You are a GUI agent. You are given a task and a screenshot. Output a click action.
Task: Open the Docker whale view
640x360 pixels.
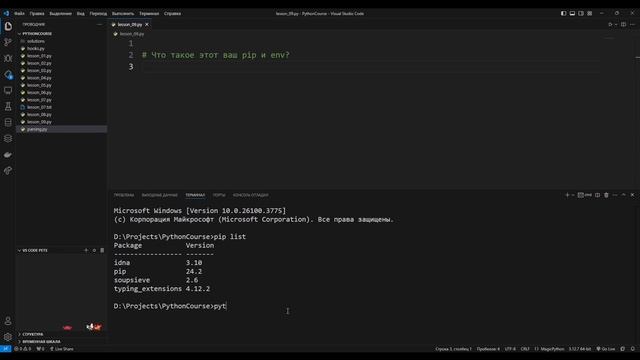(x=8, y=155)
